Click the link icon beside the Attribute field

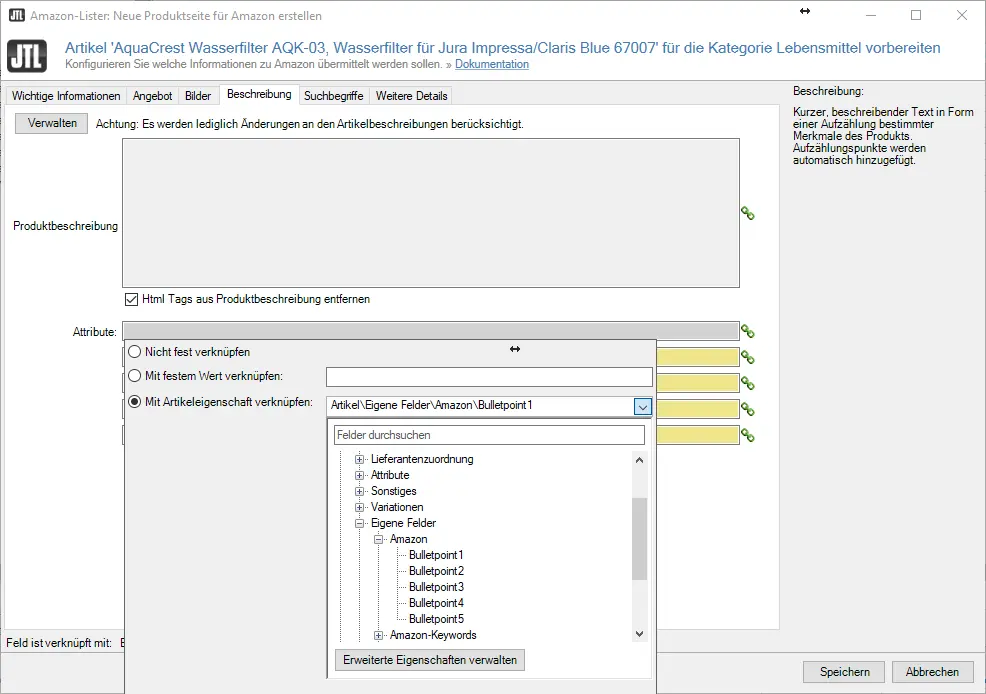pos(748,331)
